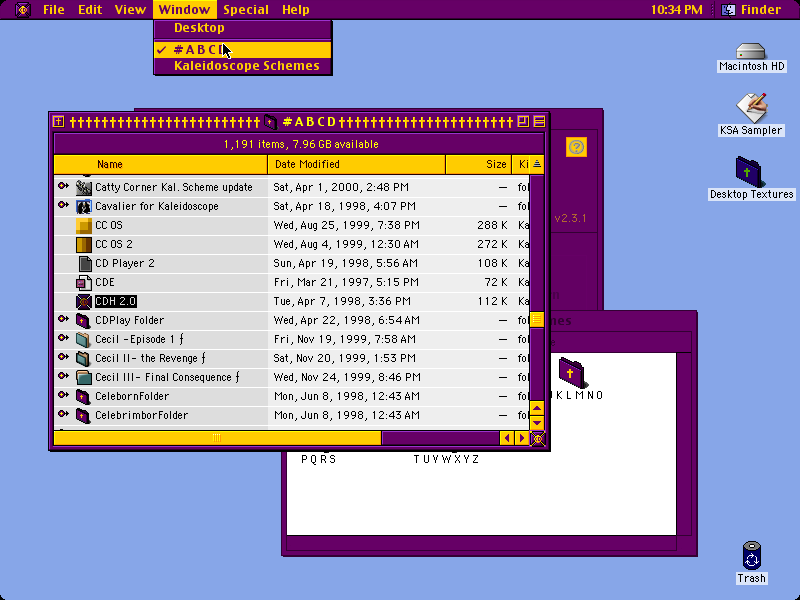Select the K L M N O folder icon
The image size is (800, 600).
571,372
